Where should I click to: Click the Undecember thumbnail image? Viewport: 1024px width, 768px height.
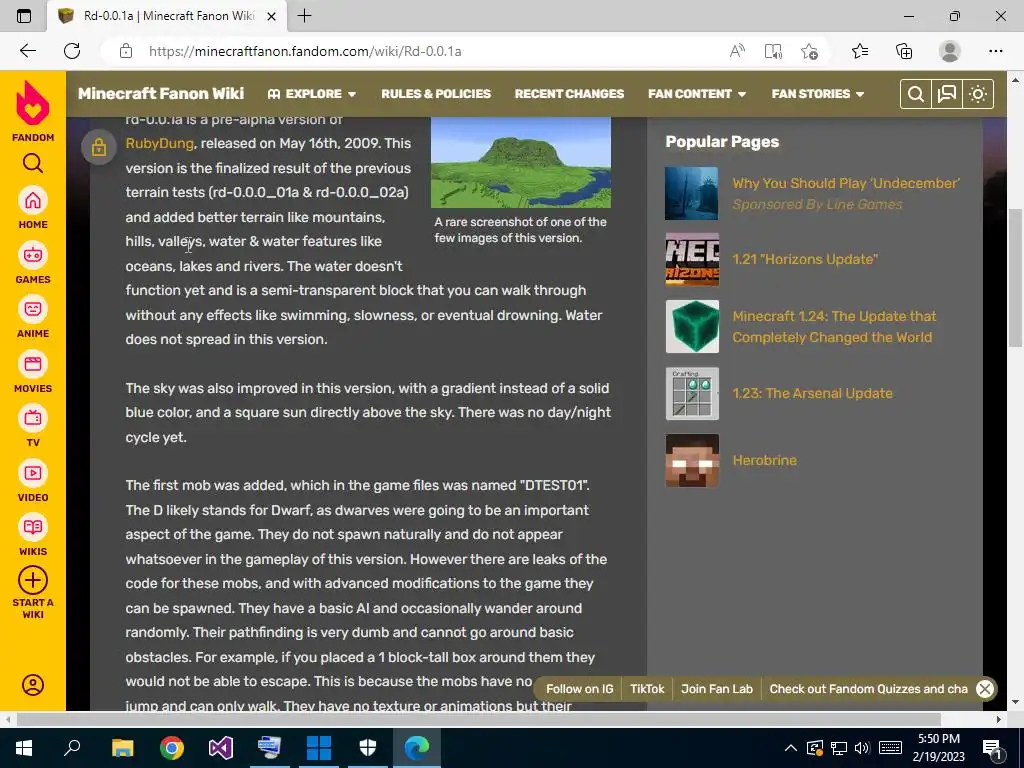click(692, 193)
